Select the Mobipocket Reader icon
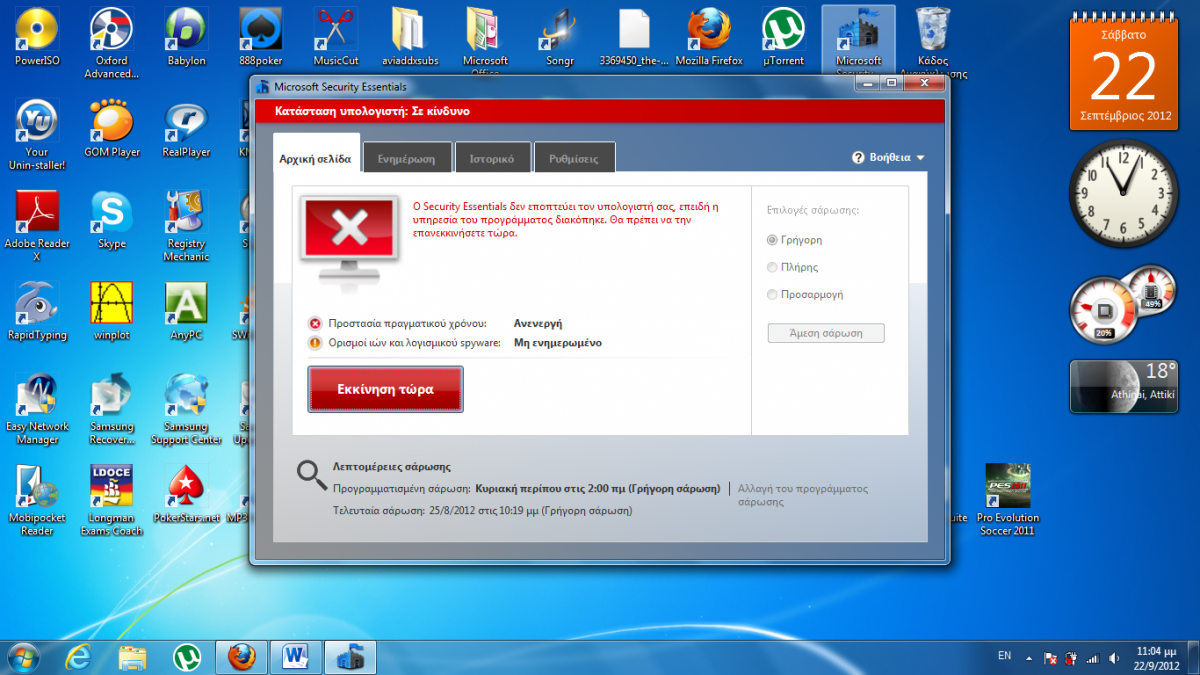 37,501
